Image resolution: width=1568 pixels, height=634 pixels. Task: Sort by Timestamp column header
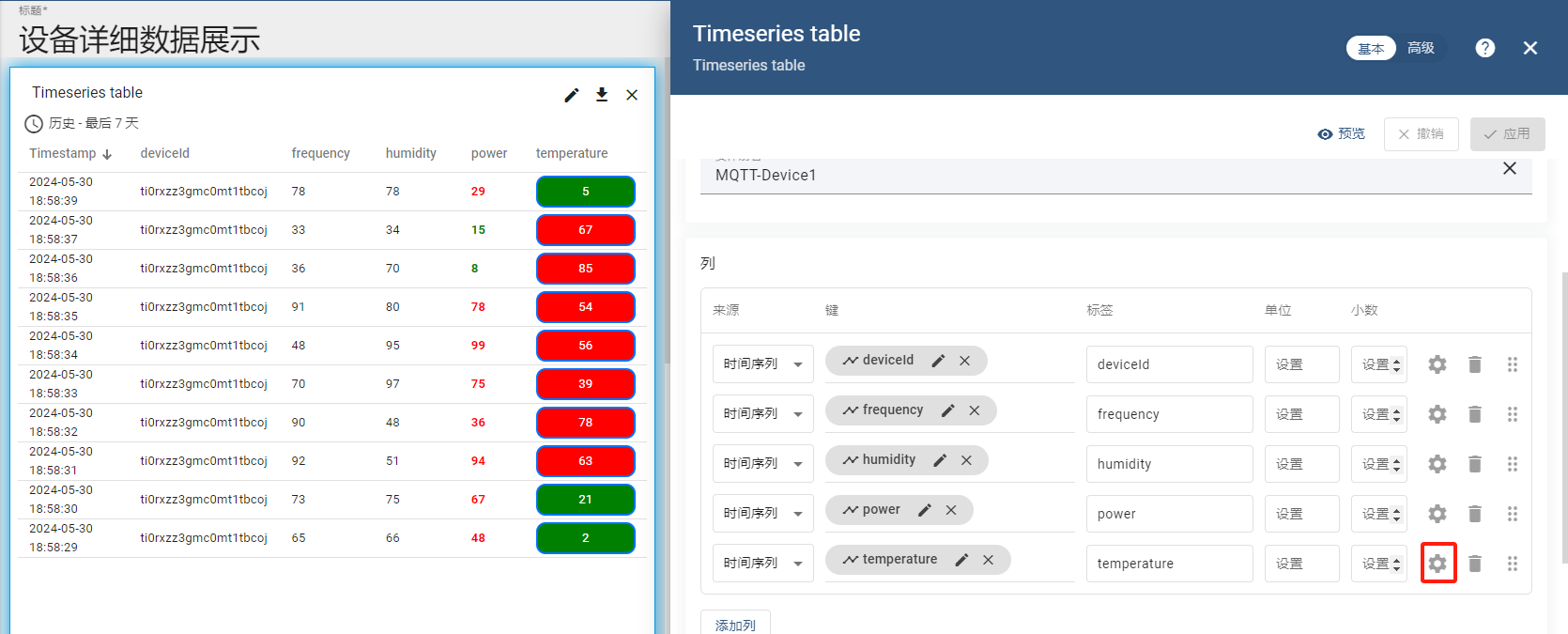coord(70,153)
